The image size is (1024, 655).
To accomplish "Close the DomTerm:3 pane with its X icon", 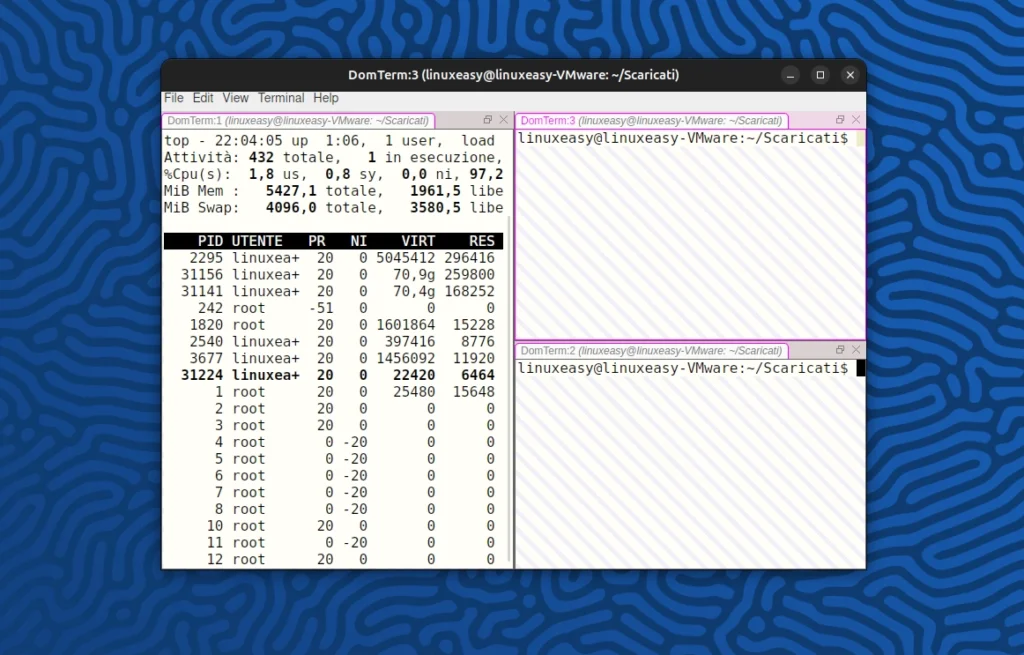I will (x=855, y=120).
